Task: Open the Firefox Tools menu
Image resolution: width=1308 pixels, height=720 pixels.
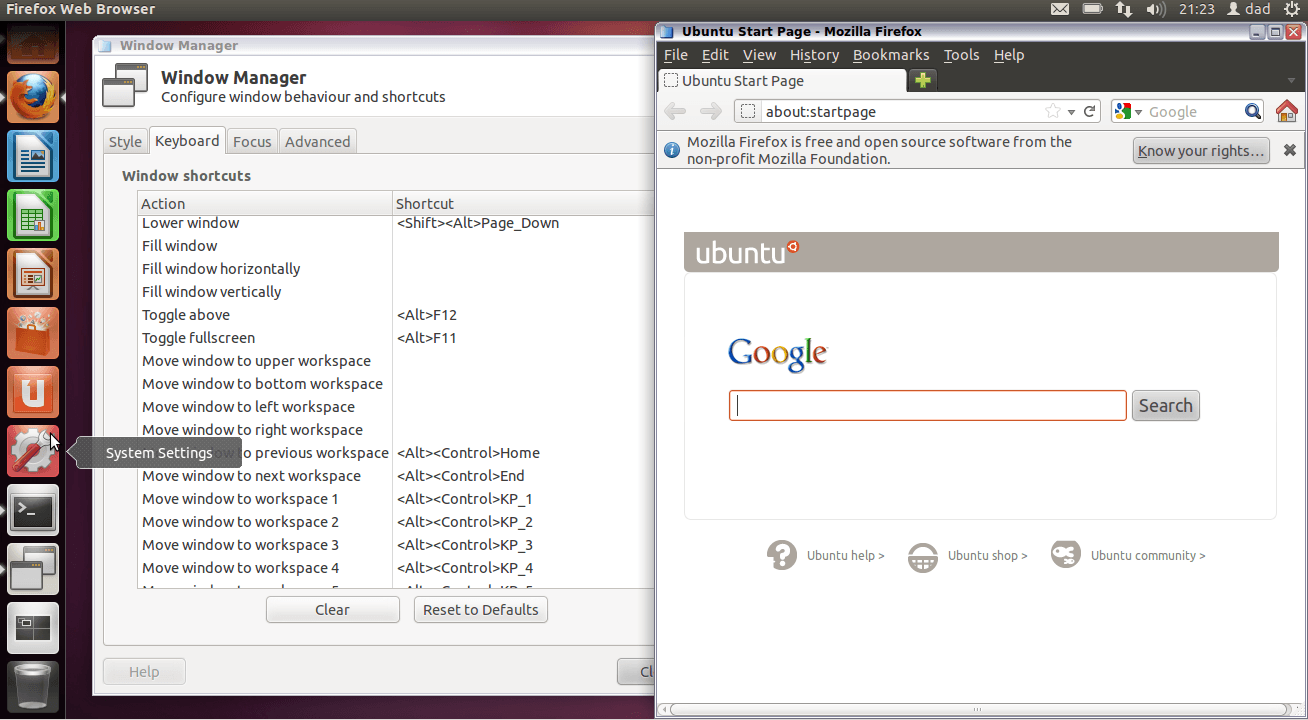Action: pyautogui.click(x=962, y=55)
